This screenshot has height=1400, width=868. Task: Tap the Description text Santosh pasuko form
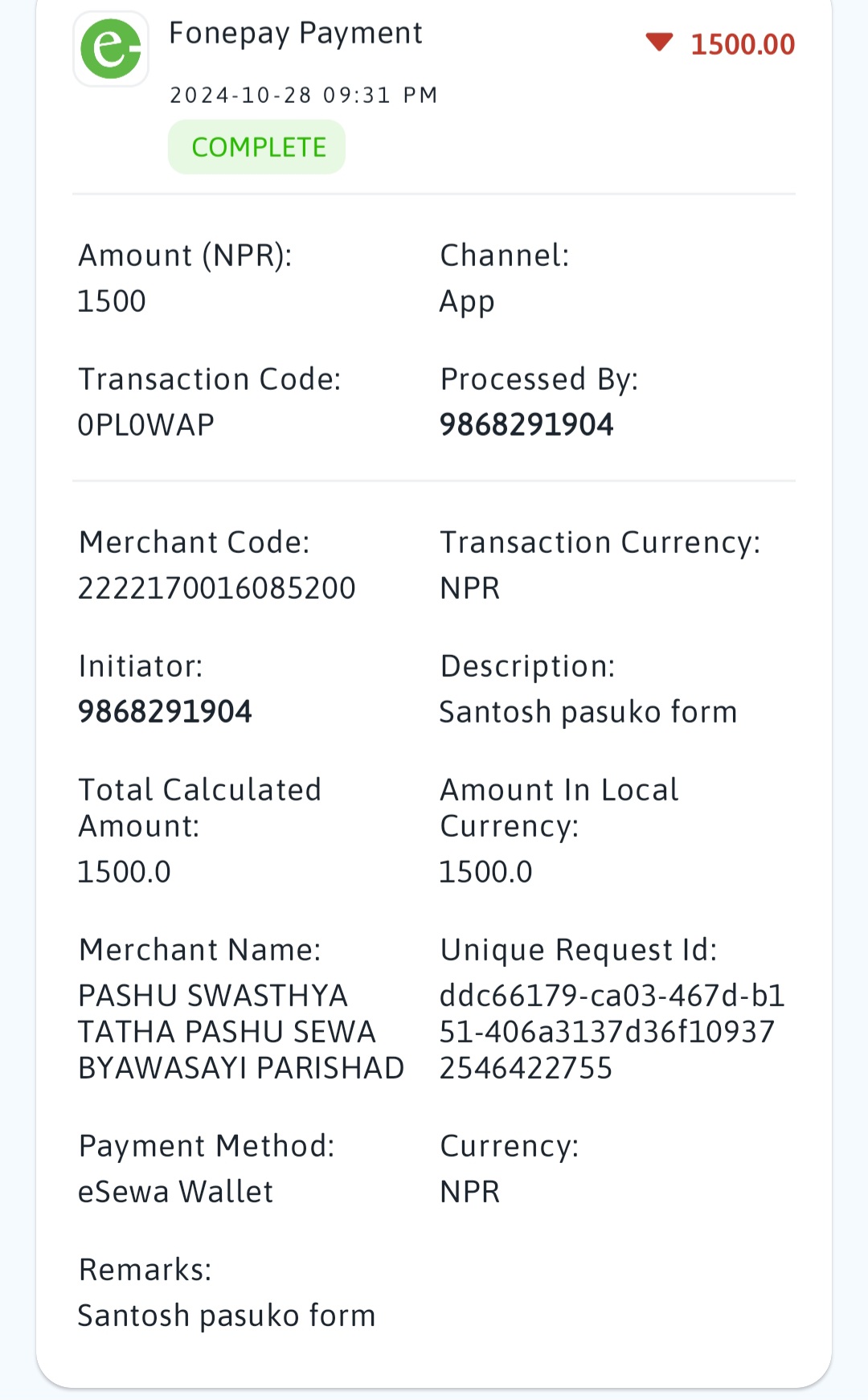coord(588,712)
